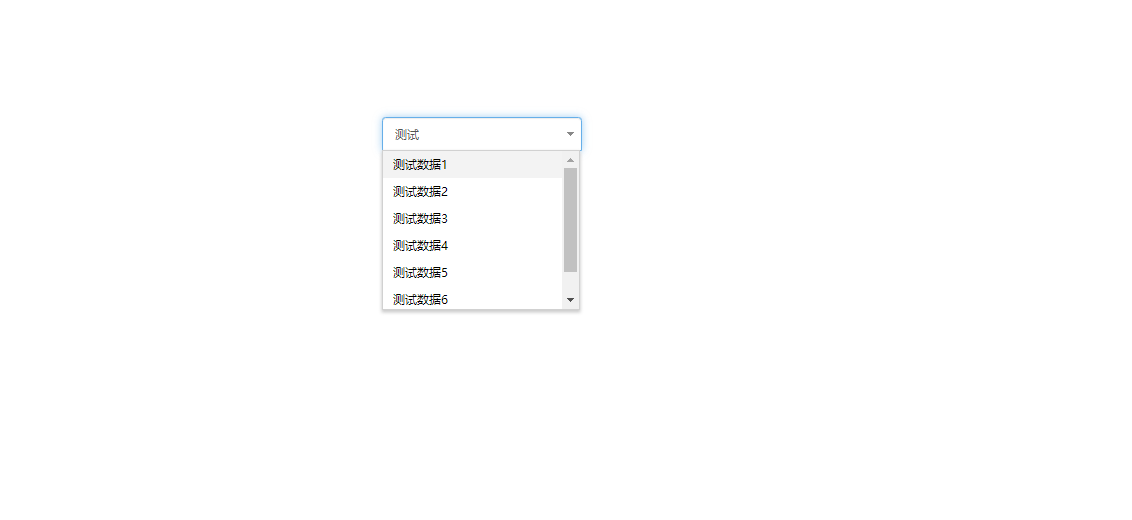This screenshot has width=1132, height=520.
Task: Pick the currently highlighted gray option
Action: [x=473, y=165]
